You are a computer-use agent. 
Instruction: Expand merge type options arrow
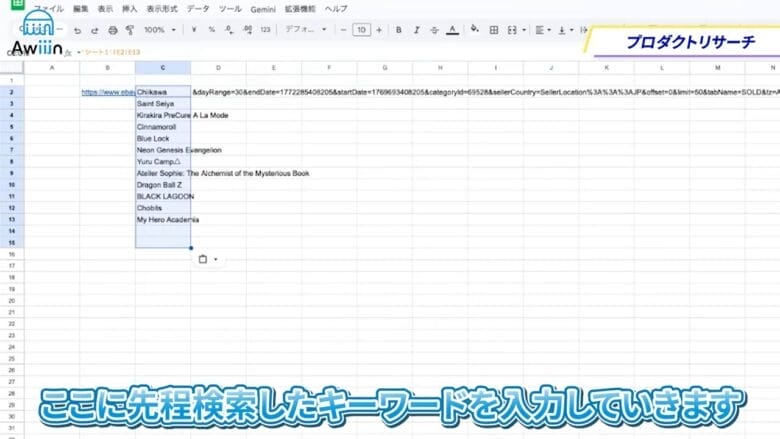point(524,30)
